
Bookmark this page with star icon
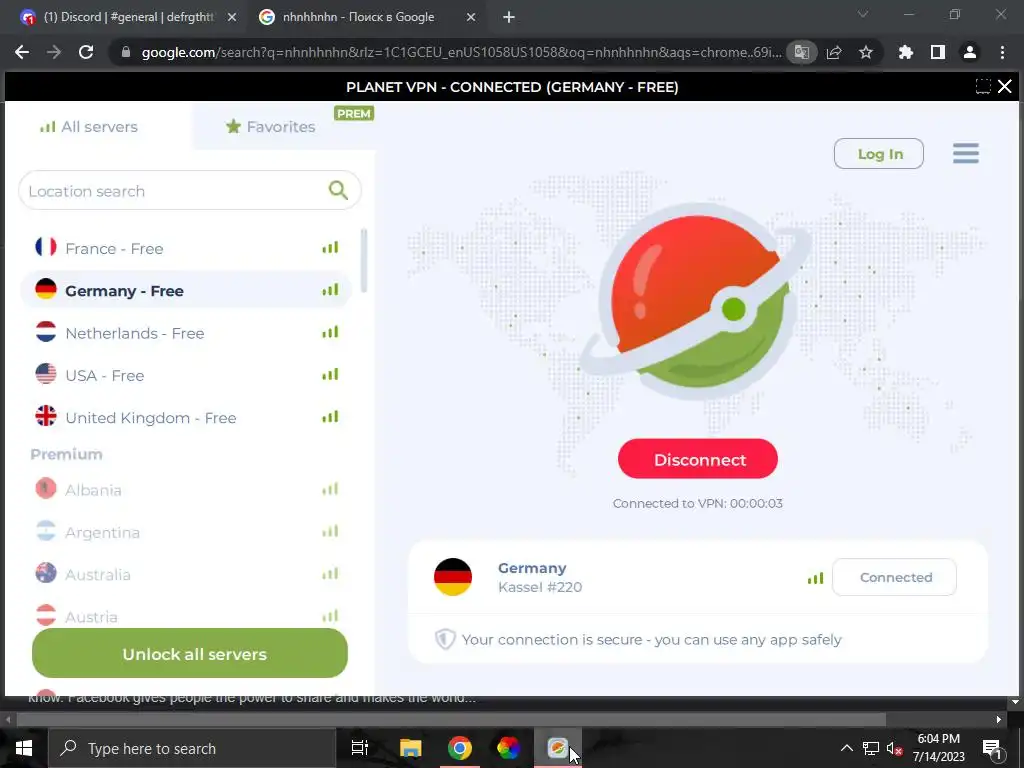coord(866,52)
